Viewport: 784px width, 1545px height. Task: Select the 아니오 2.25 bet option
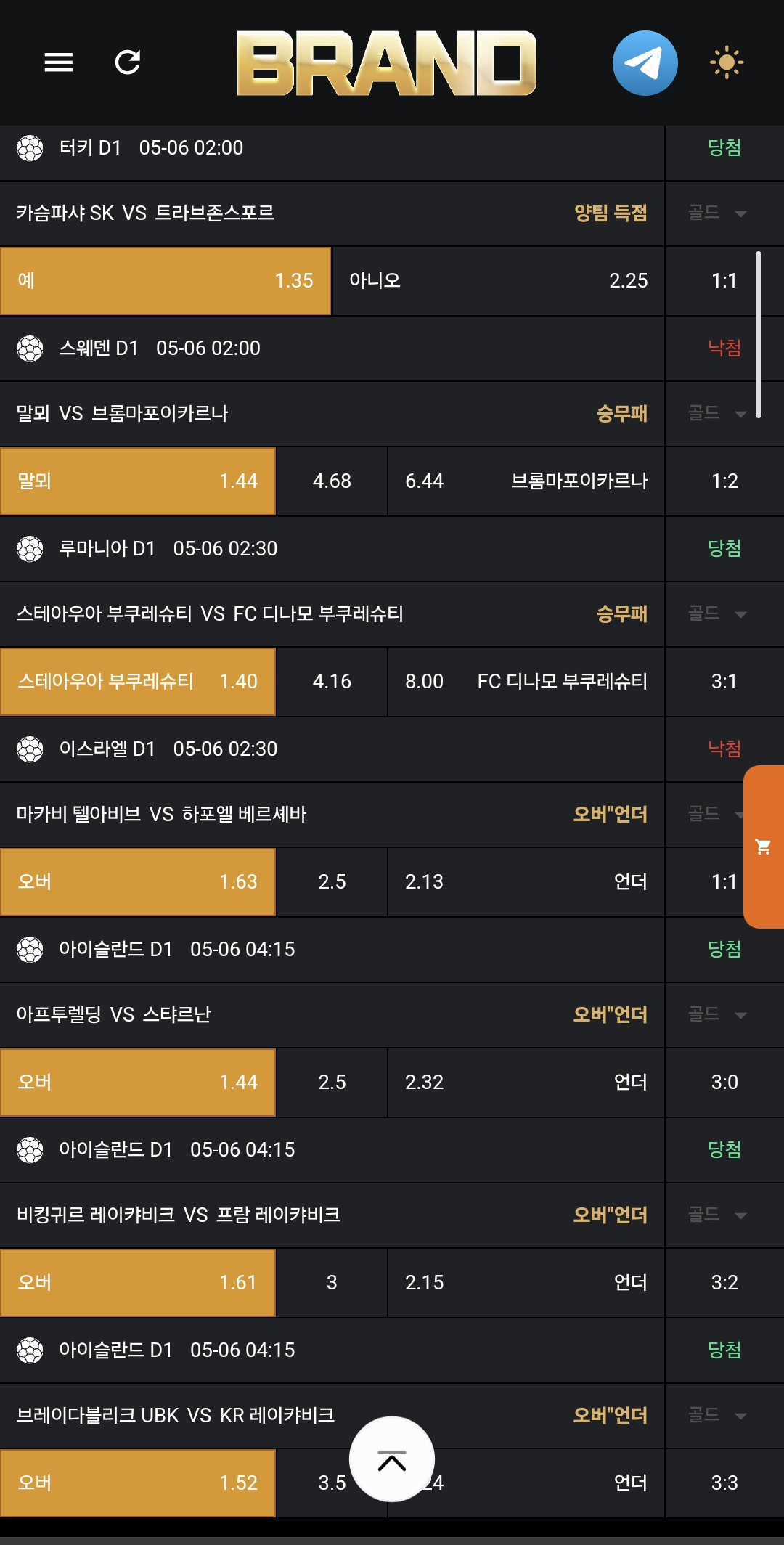(x=498, y=281)
